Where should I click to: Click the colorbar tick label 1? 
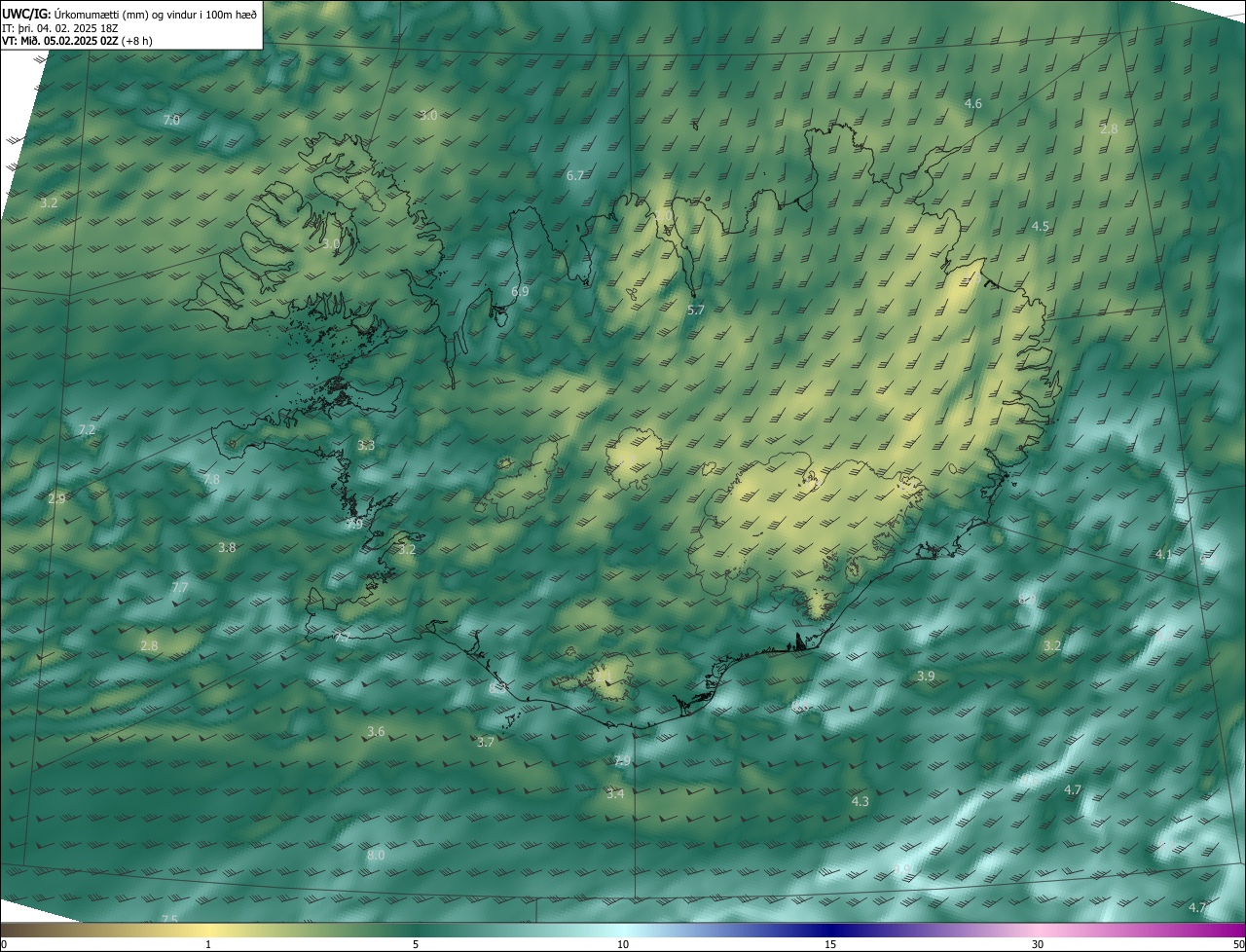pyautogui.click(x=208, y=944)
